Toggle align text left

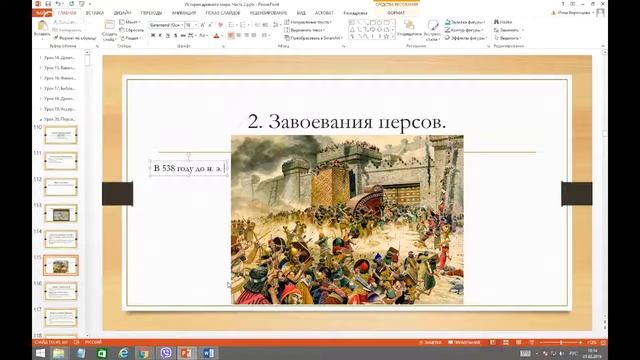coord(231,36)
